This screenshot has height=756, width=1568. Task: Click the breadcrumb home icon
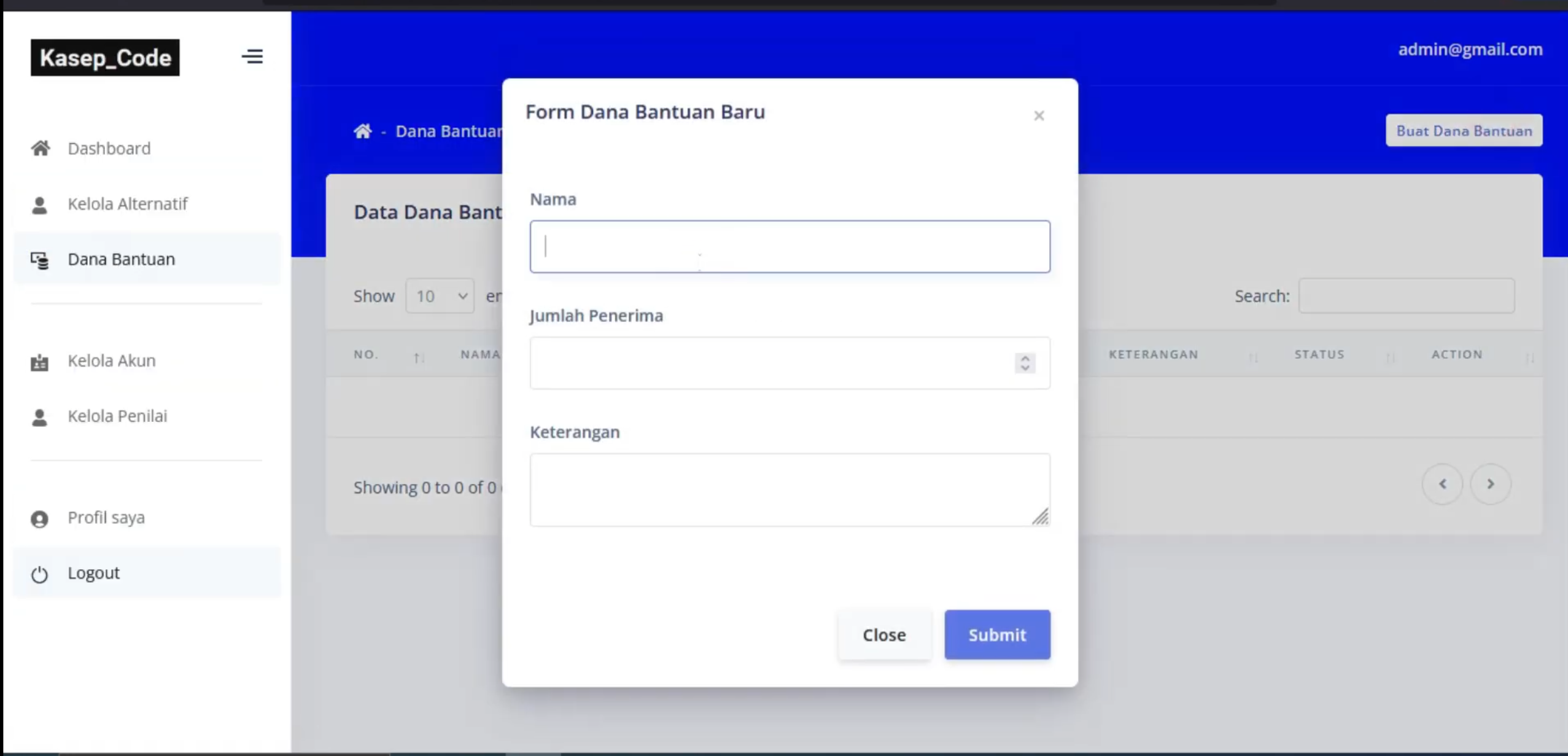click(362, 131)
